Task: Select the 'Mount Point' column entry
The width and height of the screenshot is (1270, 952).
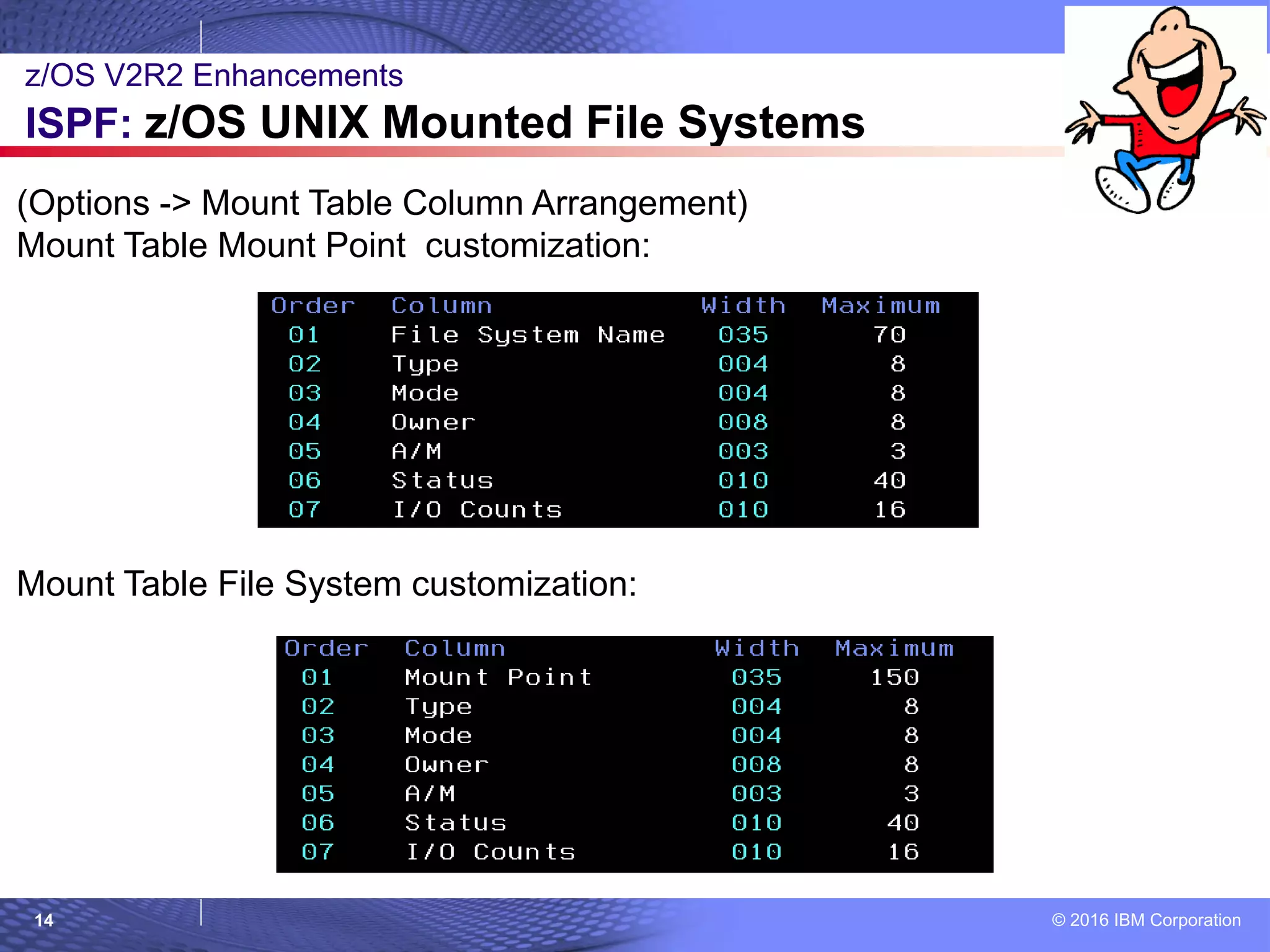Action: point(499,677)
